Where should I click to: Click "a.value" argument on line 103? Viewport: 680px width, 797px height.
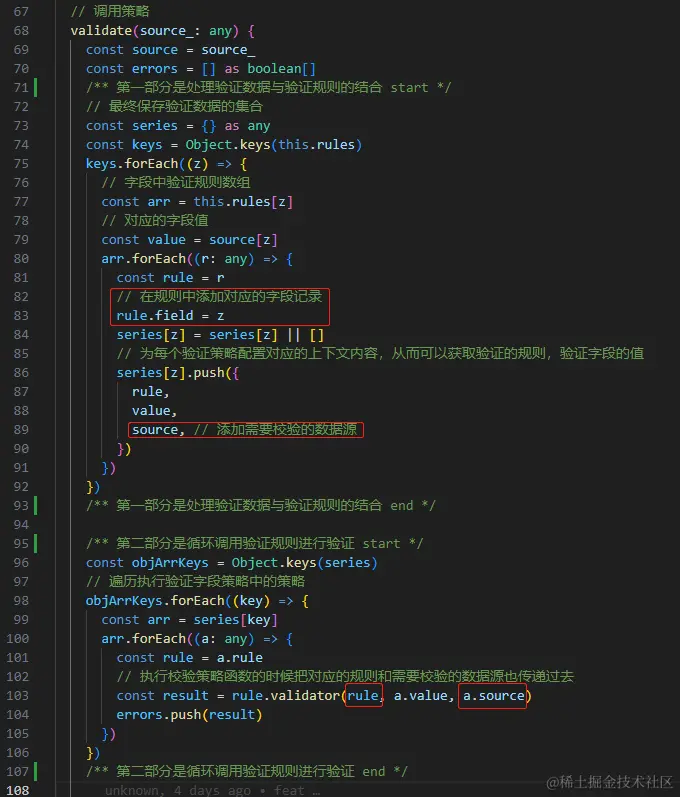(421, 696)
